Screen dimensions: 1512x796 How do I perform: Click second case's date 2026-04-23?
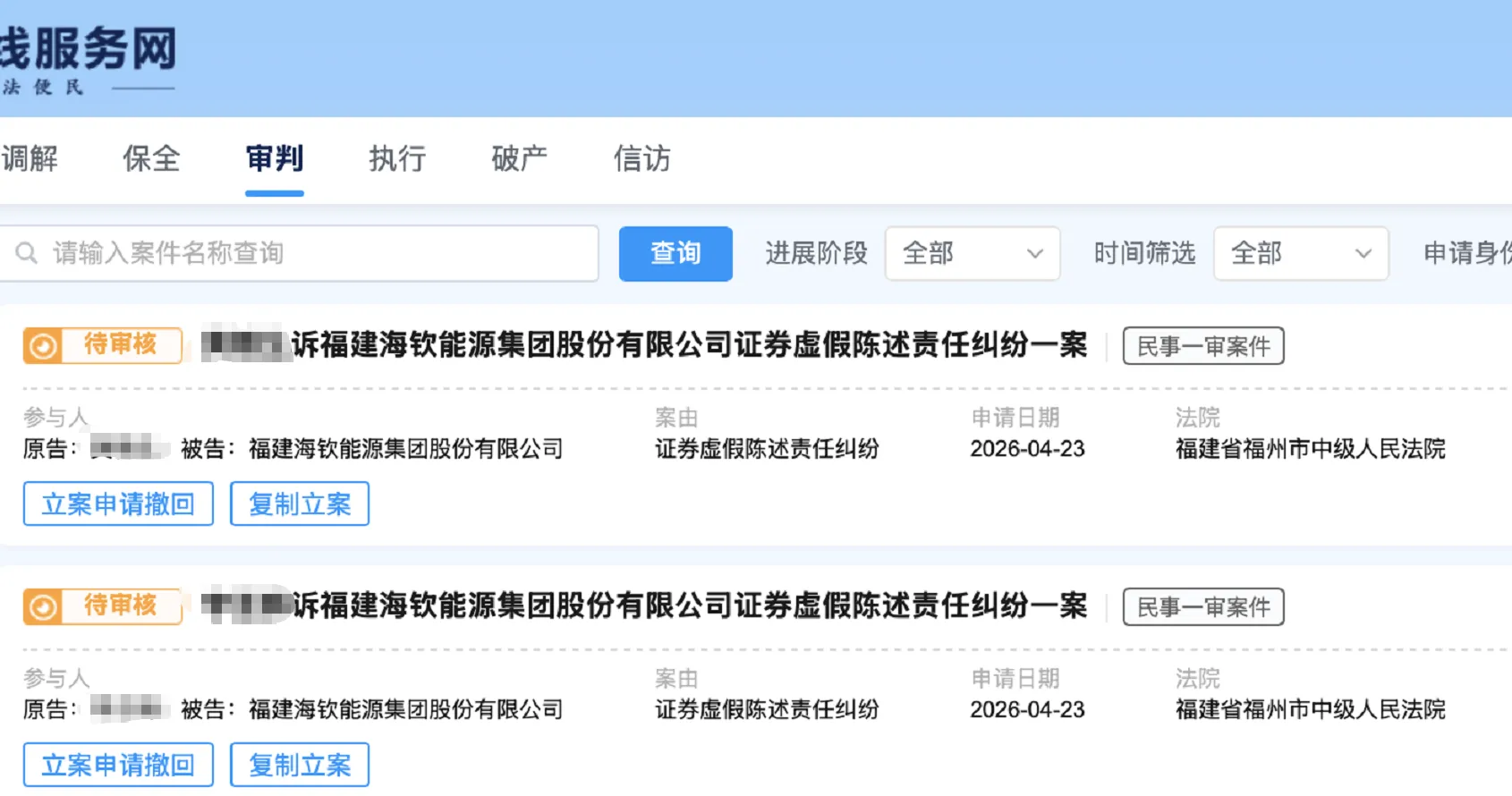(1027, 710)
